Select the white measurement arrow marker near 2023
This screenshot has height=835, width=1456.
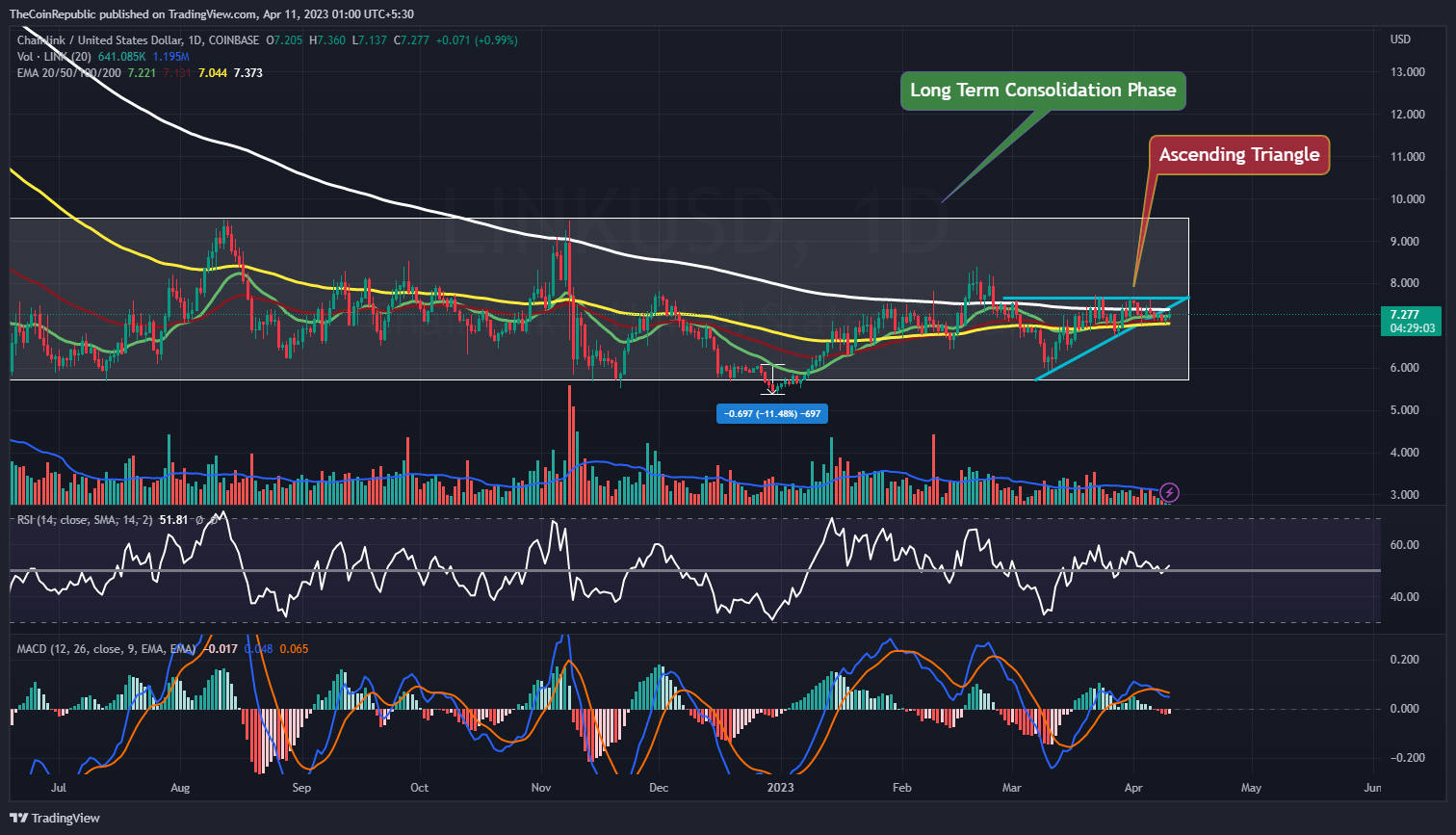(x=772, y=381)
